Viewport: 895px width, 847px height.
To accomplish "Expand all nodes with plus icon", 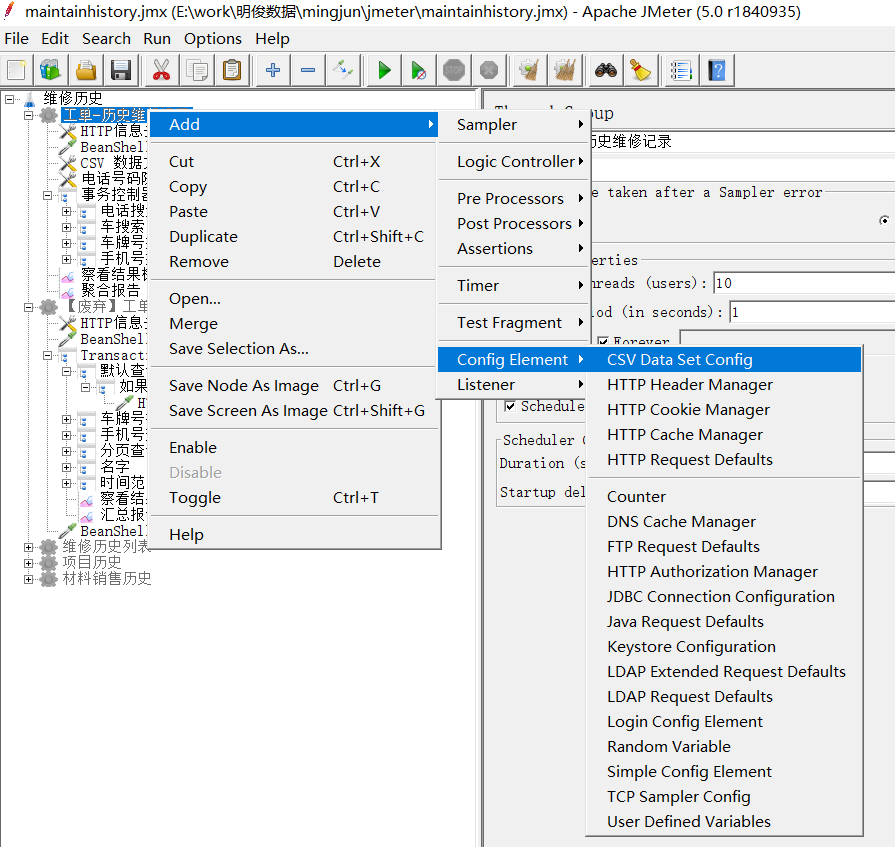I will [273, 70].
